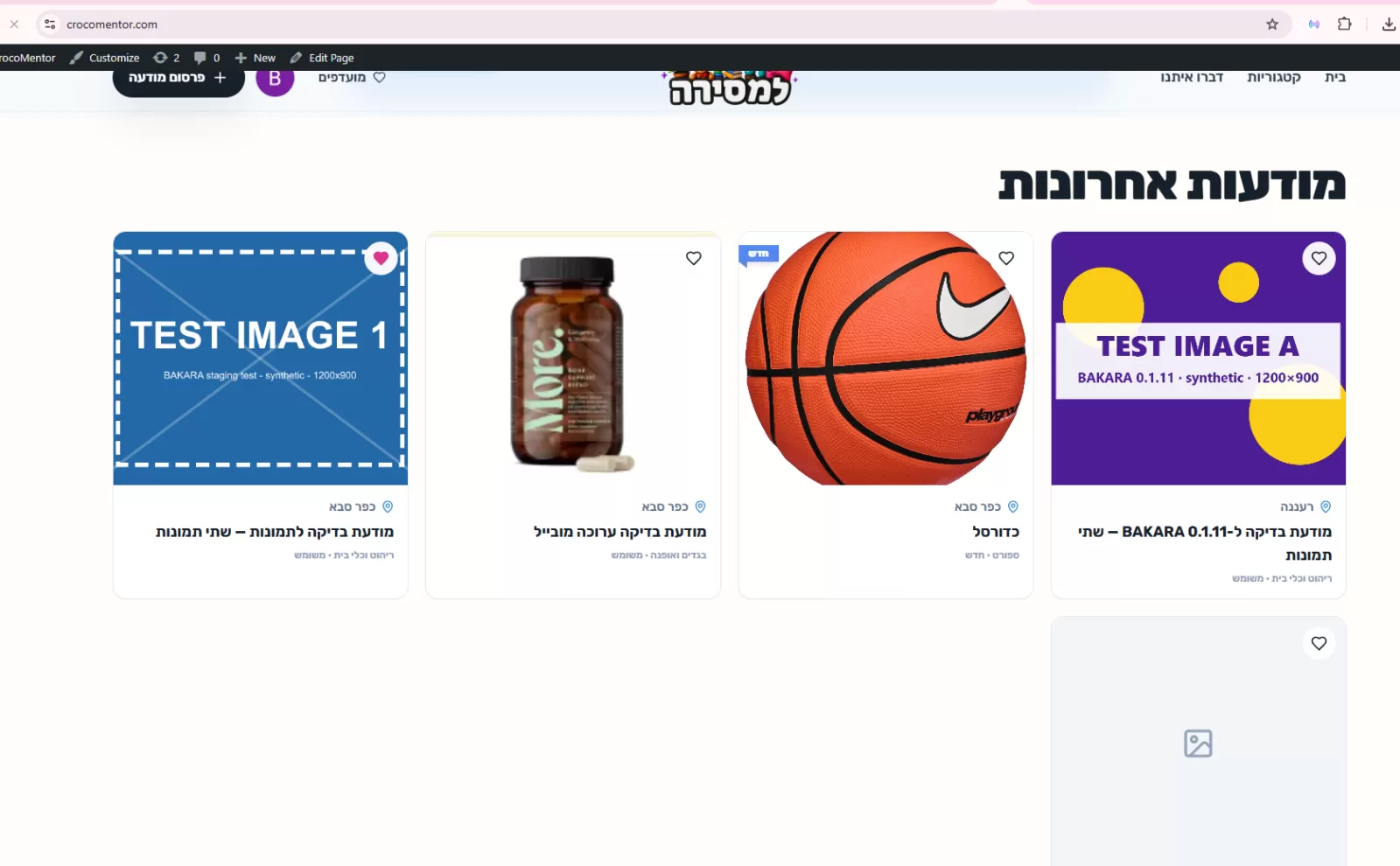Bookmark this page with the star icon
1400x866 pixels.
point(1272,24)
